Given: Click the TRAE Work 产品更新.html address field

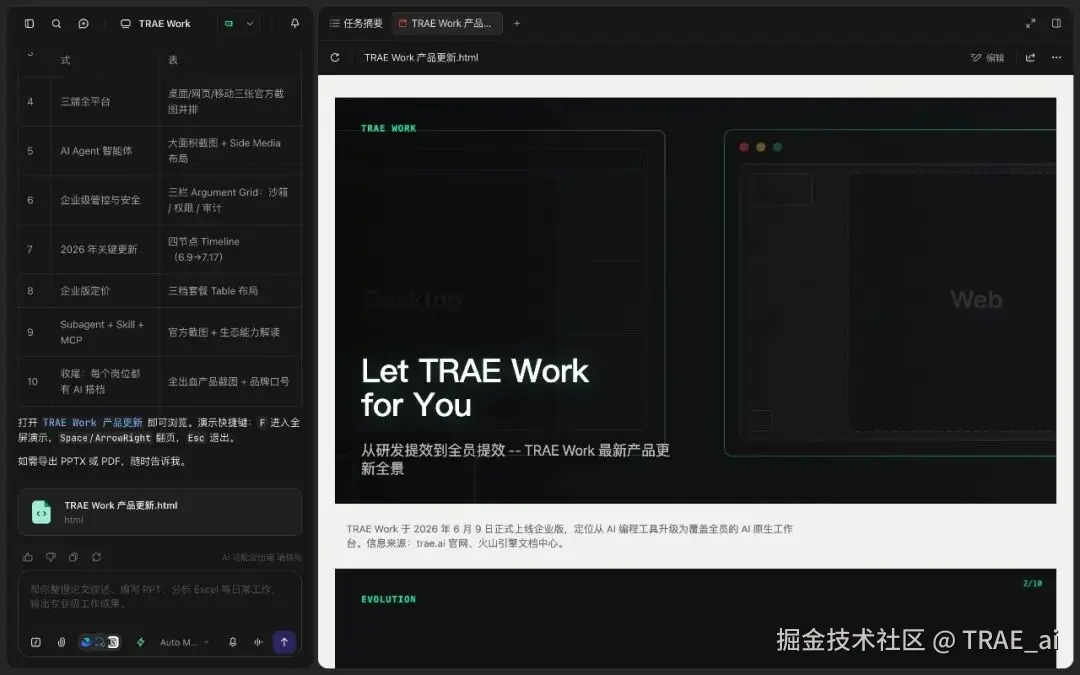Looking at the screenshot, I should click(x=421, y=58).
